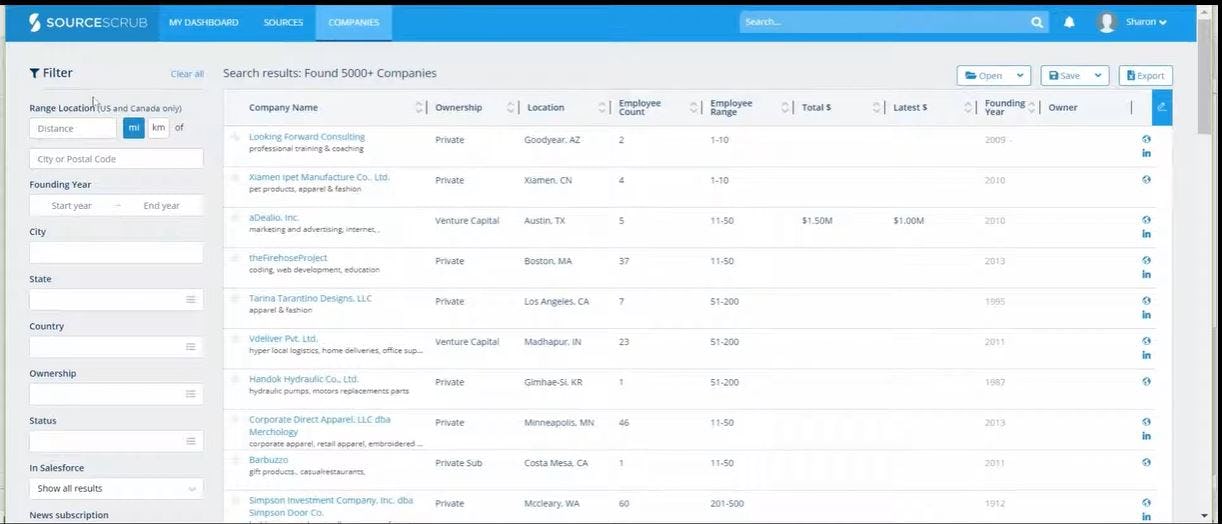Switch distance unit to km
The height and width of the screenshot is (524, 1222).
[x=158, y=128]
